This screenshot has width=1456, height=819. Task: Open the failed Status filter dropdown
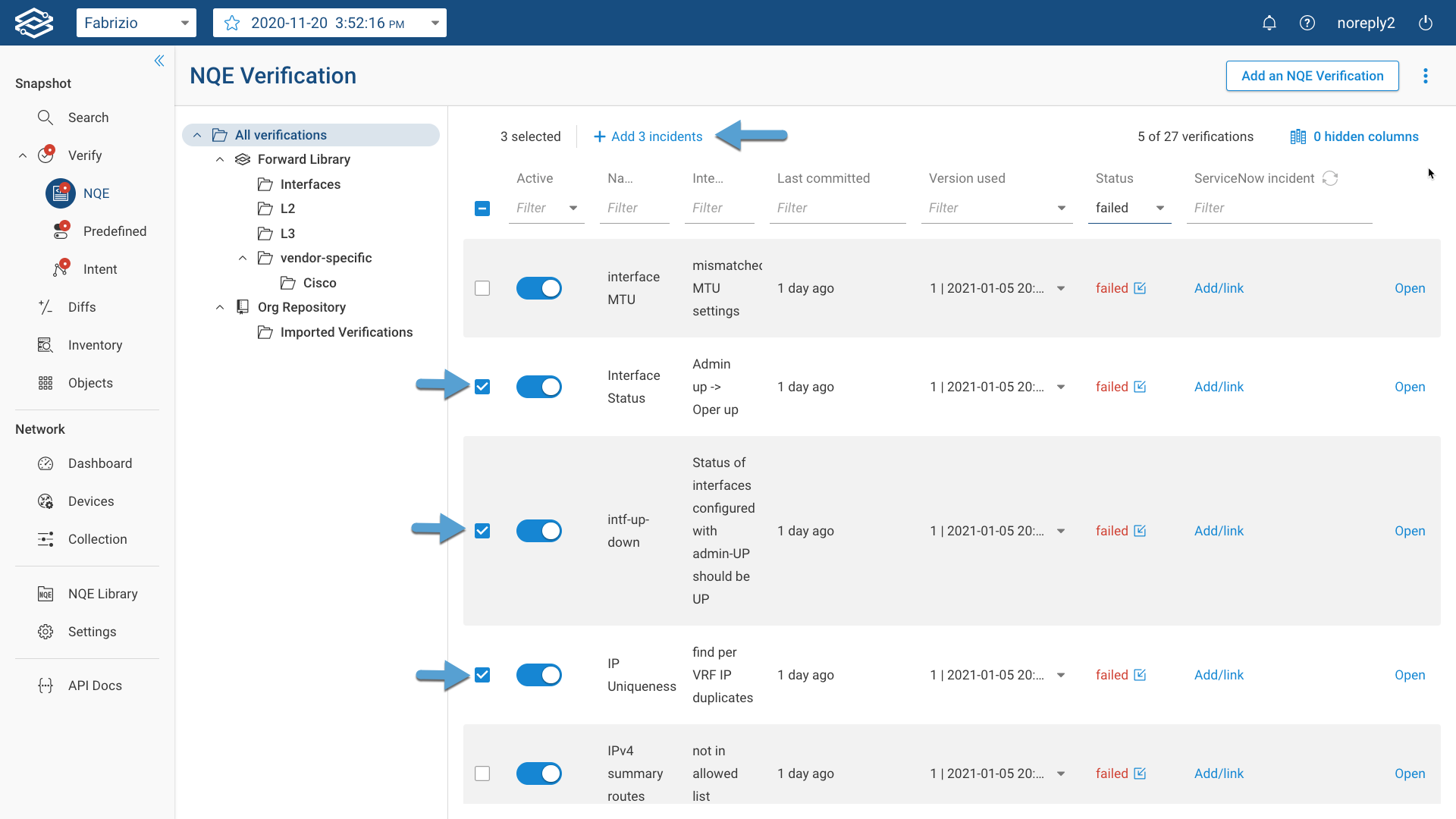point(1160,208)
